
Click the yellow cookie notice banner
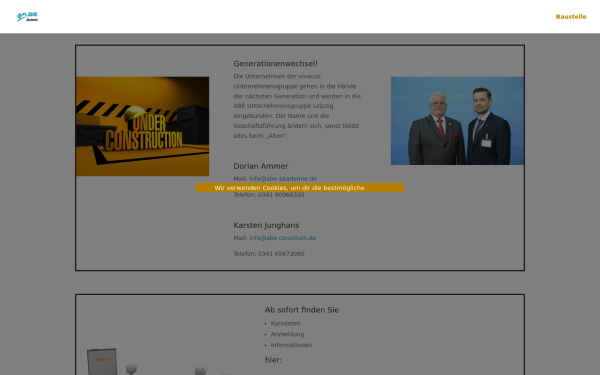(x=300, y=188)
